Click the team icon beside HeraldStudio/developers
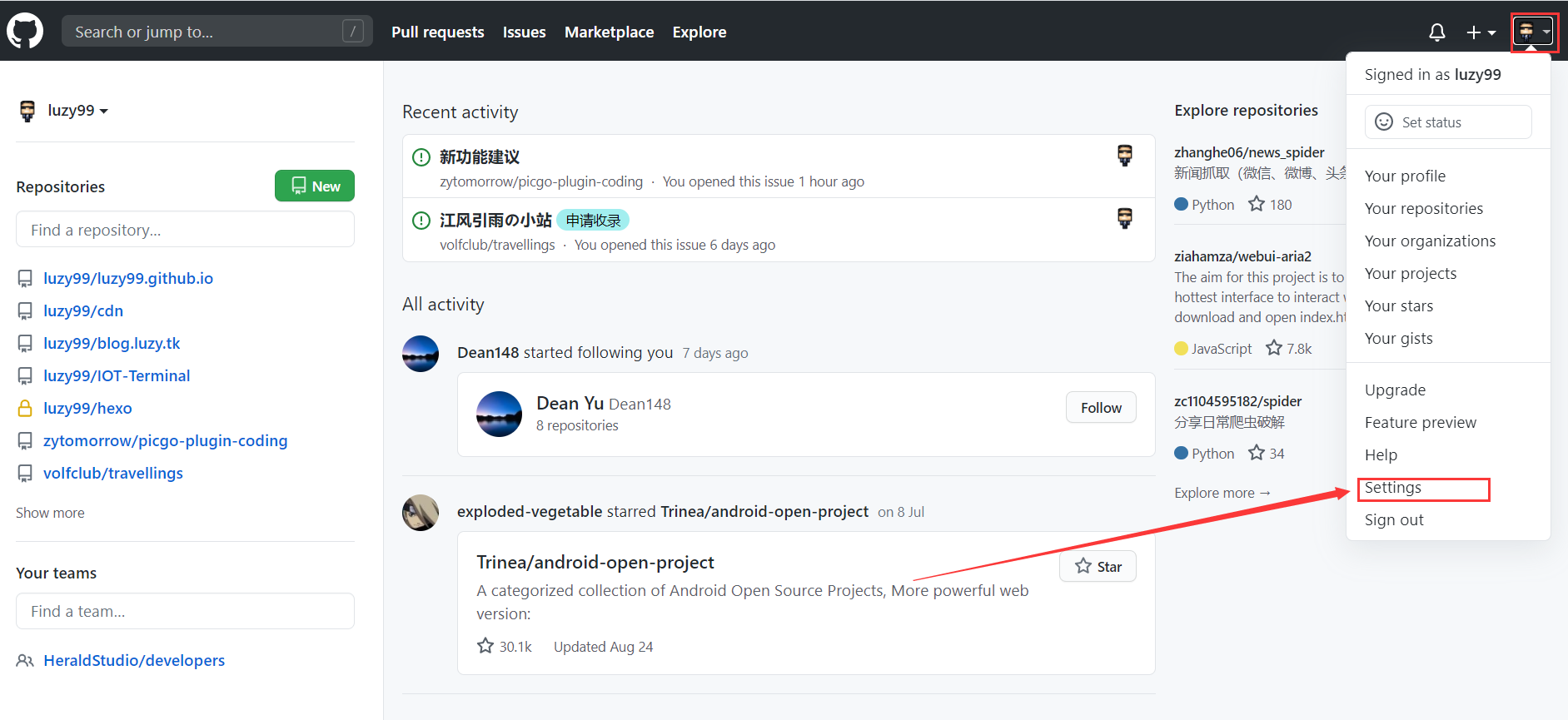 [x=25, y=660]
